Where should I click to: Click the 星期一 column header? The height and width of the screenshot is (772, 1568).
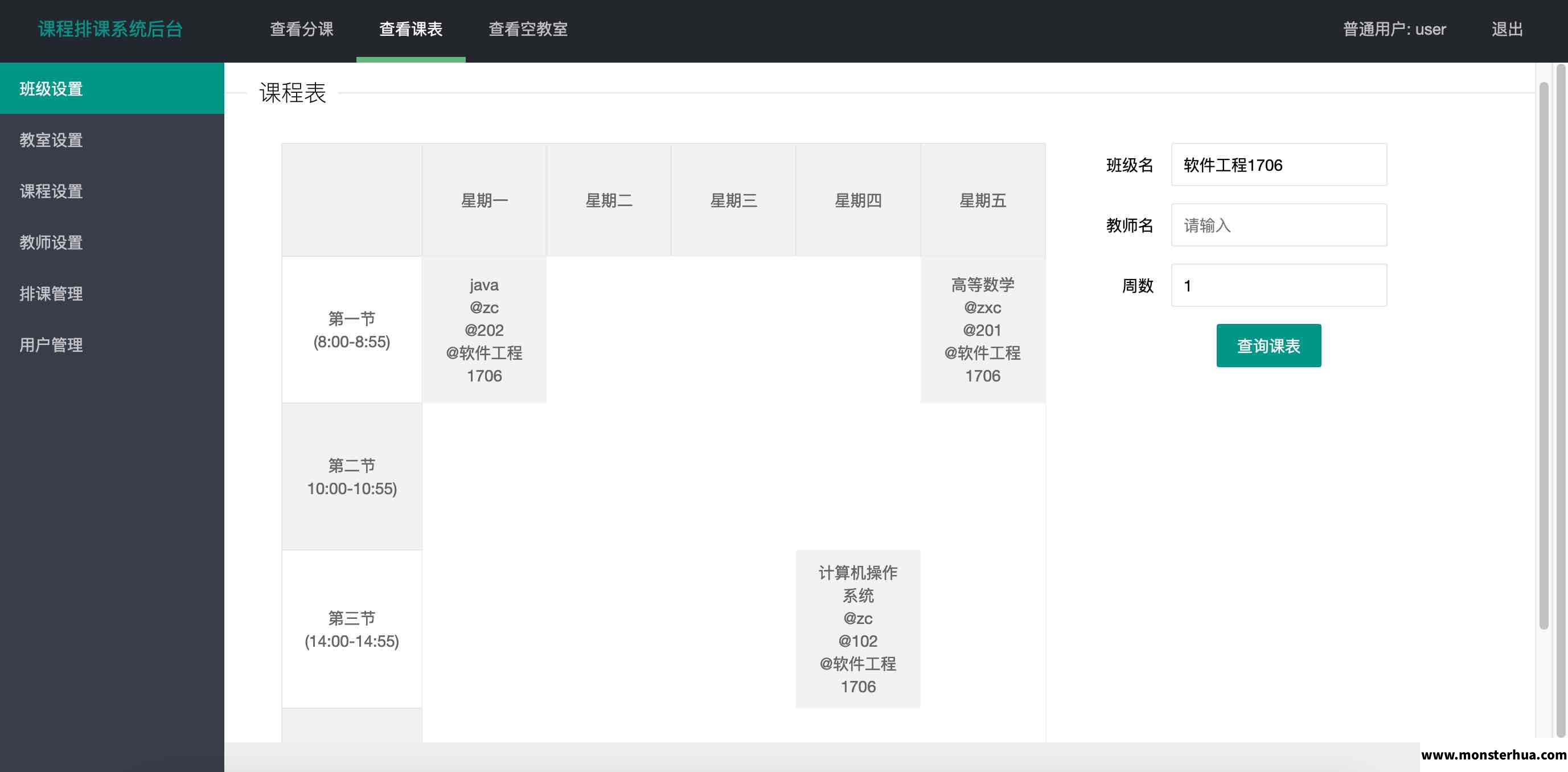pos(484,200)
